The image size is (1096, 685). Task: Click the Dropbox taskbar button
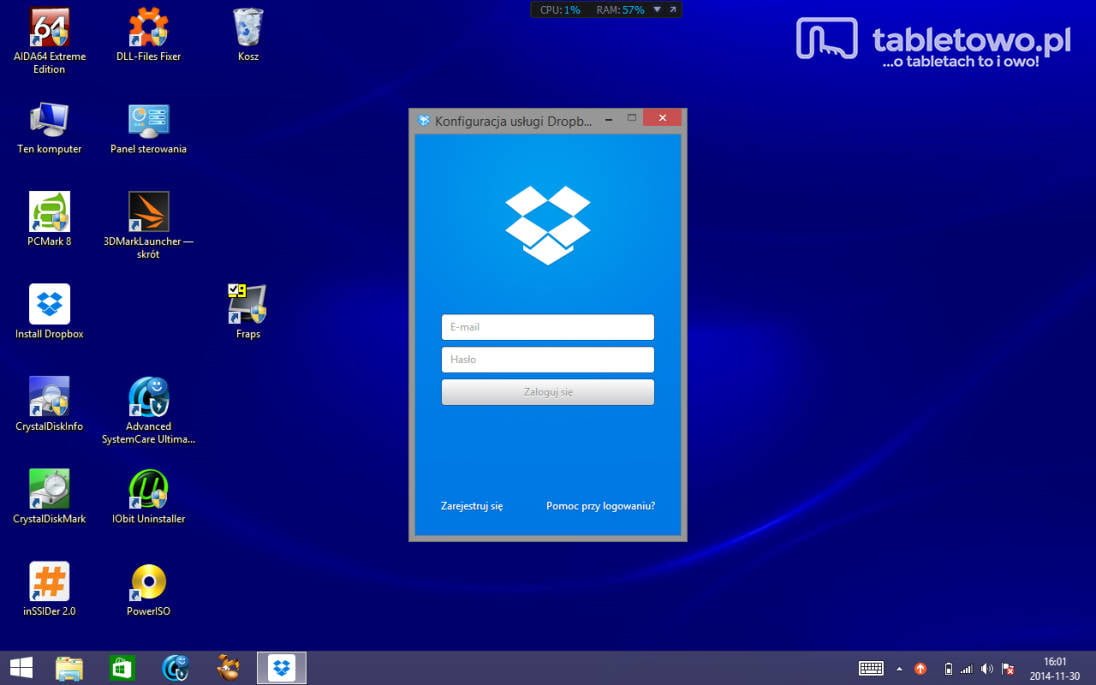tap(282, 668)
